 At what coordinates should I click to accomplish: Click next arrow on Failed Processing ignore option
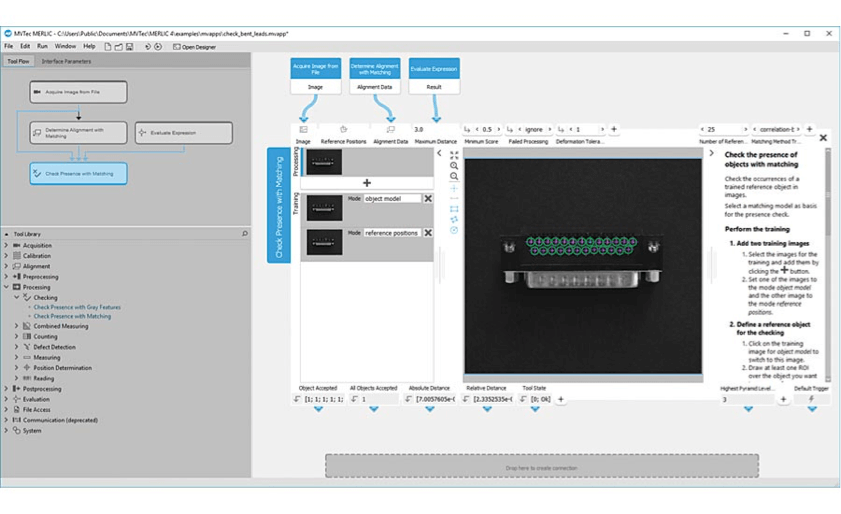pos(550,129)
